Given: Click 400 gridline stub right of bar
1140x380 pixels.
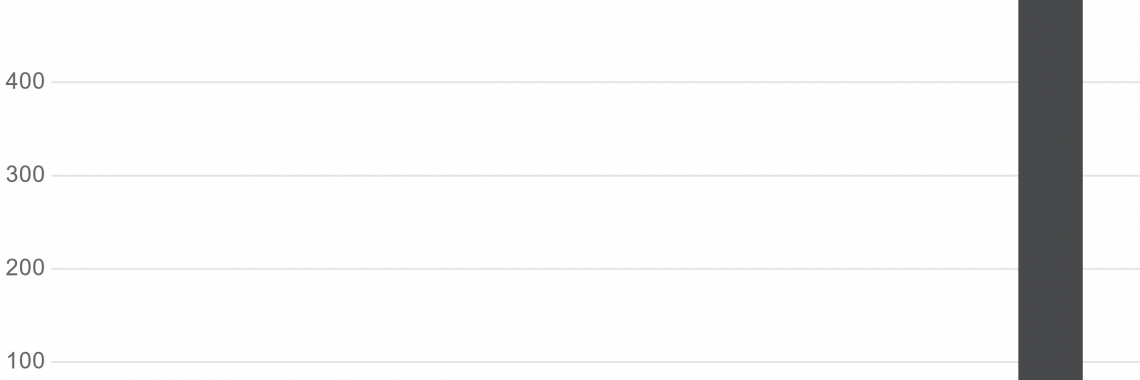Looking at the screenshot, I should pyautogui.click(x=1111, y=82).
